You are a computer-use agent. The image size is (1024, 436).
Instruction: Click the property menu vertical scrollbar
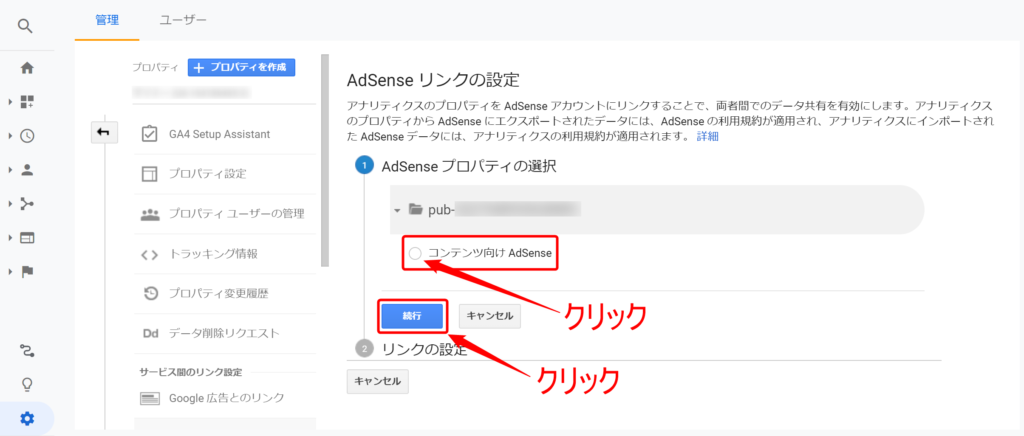point(324,160)
